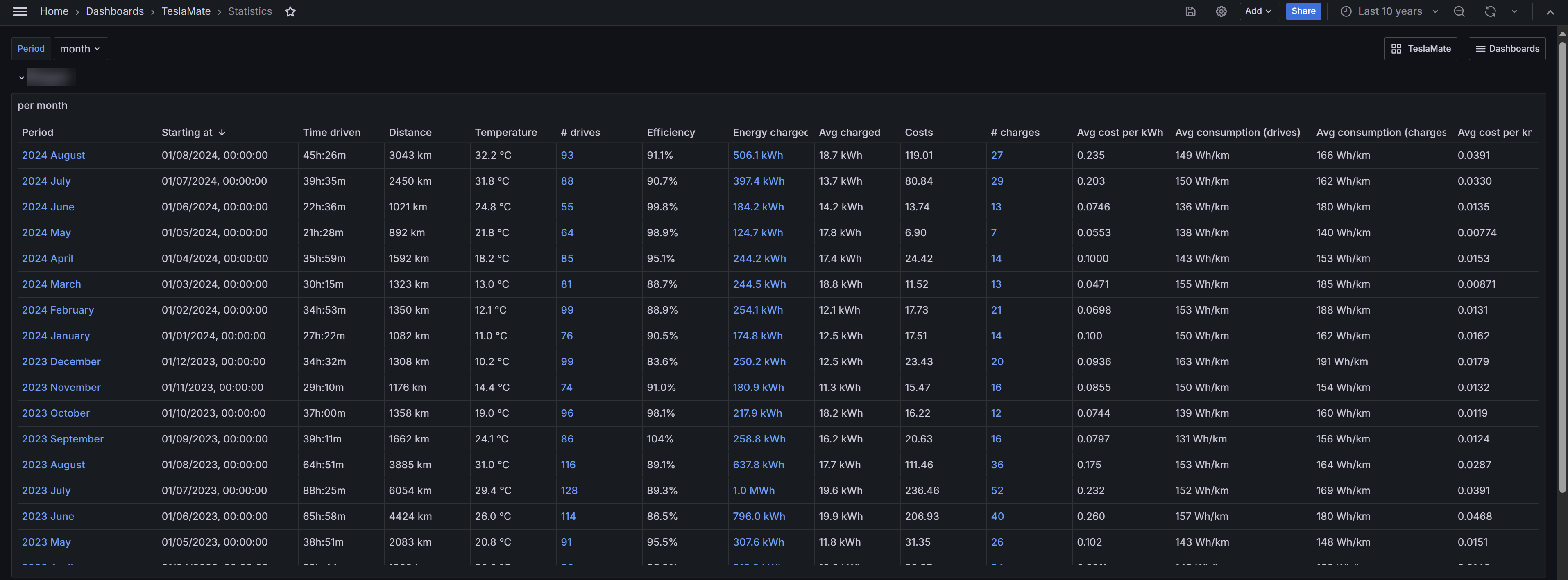Open the 2024 June period link
Viewport: 1568px width, 580px height.
coord(48,207)
